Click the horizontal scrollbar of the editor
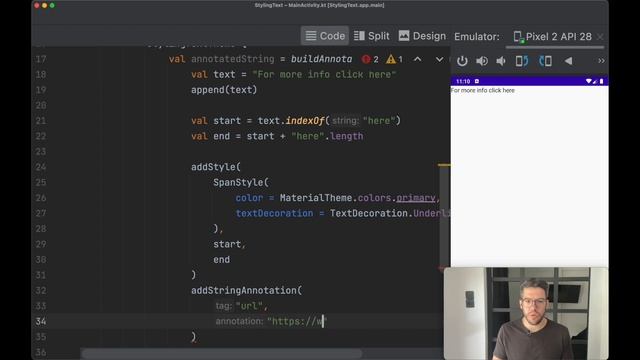Viewport: 640px width, 360px height. 221,353
